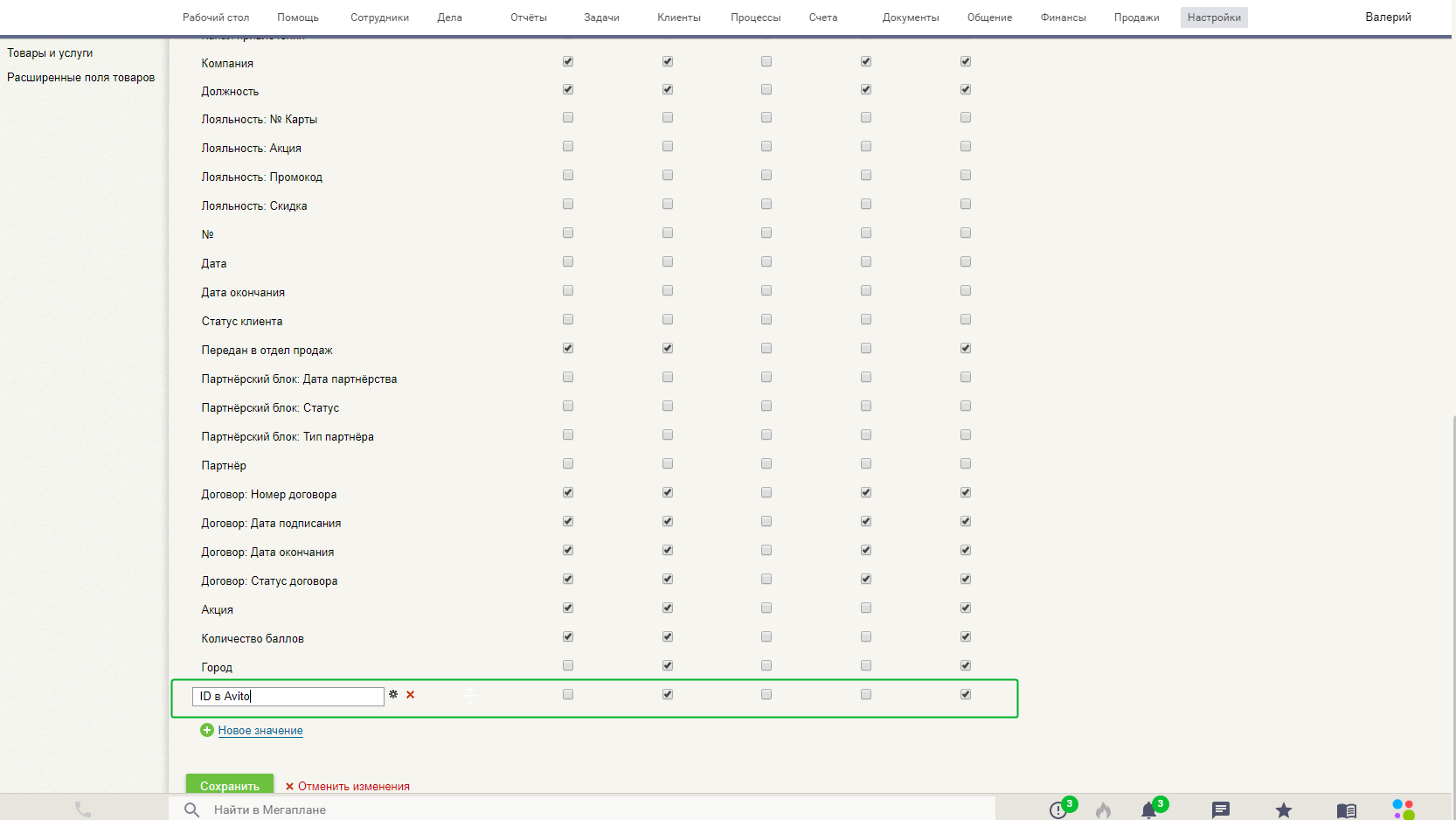Image resolution: width=1456 pixels, height=820 pixels.
Task: Select the Настройки menu item
Action: 1214,17
